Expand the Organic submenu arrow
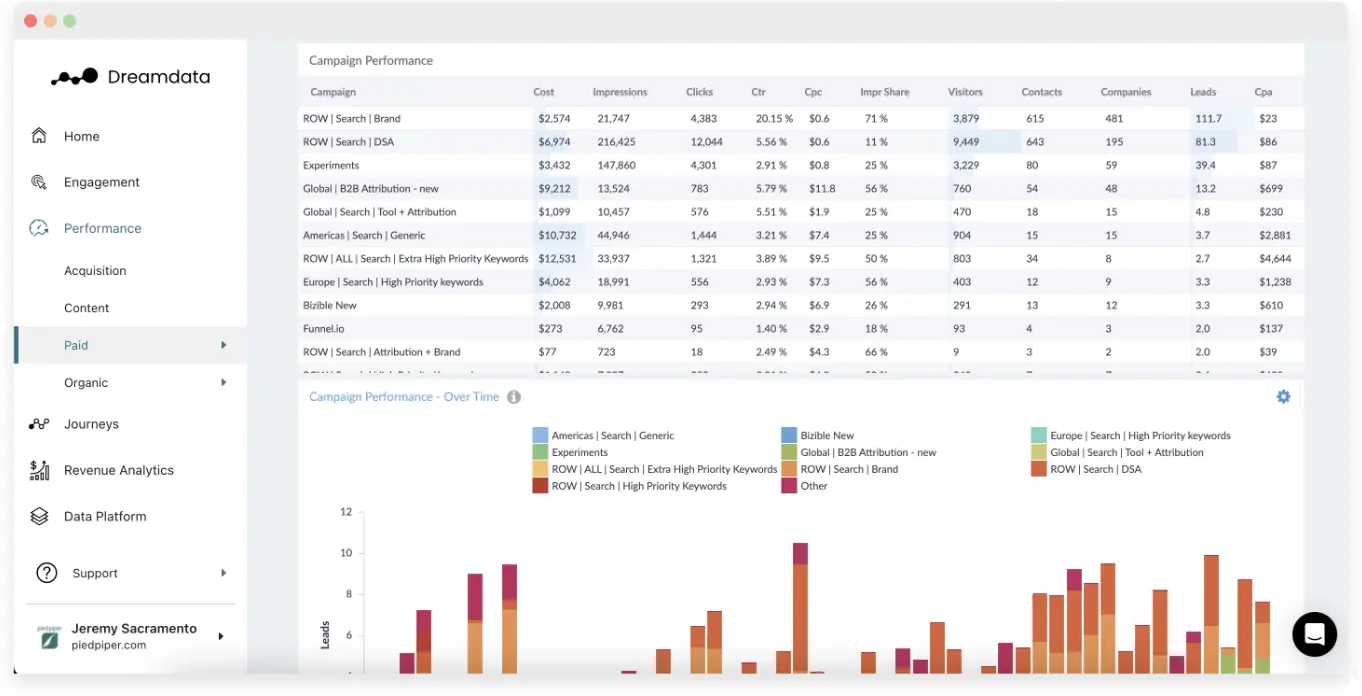The width and height of the screenshot is (1362, 696). tap(223, 382)
